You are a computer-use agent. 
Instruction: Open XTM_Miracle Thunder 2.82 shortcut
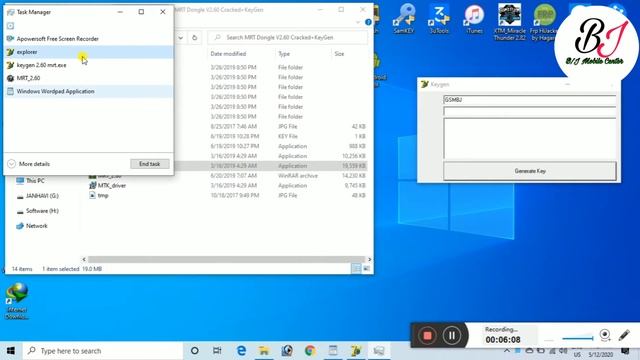[x=509, y=21]
